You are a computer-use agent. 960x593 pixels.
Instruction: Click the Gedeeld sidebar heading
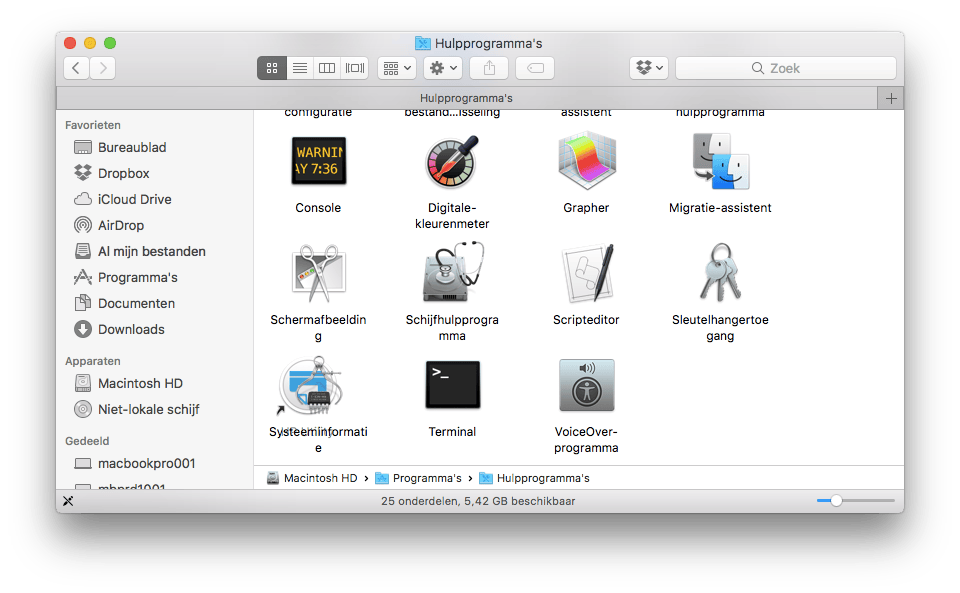[x=88, y=441]
